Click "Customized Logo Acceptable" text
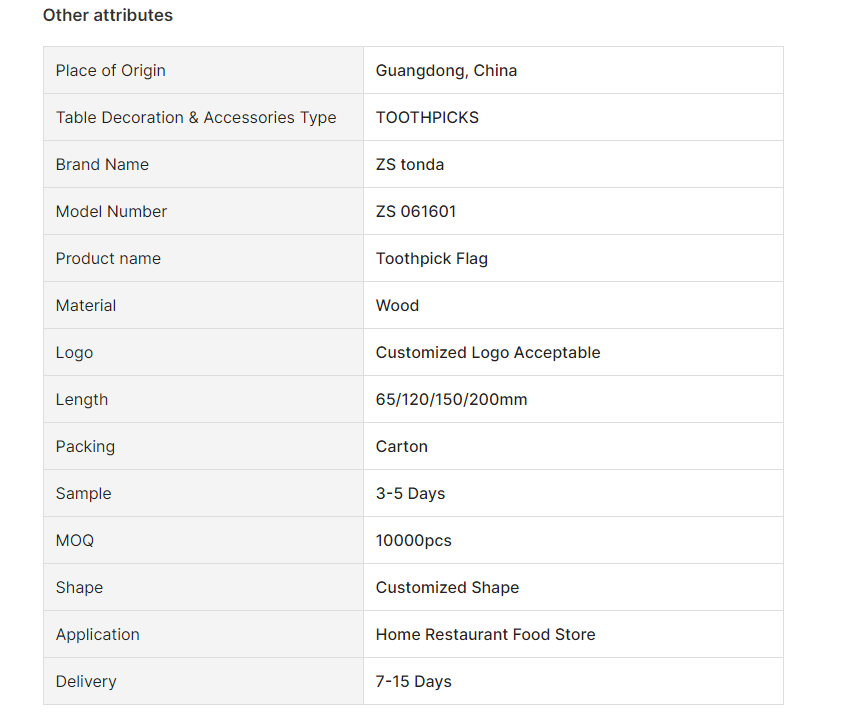Viewport: 851px width, 714px height. point(488,352)
